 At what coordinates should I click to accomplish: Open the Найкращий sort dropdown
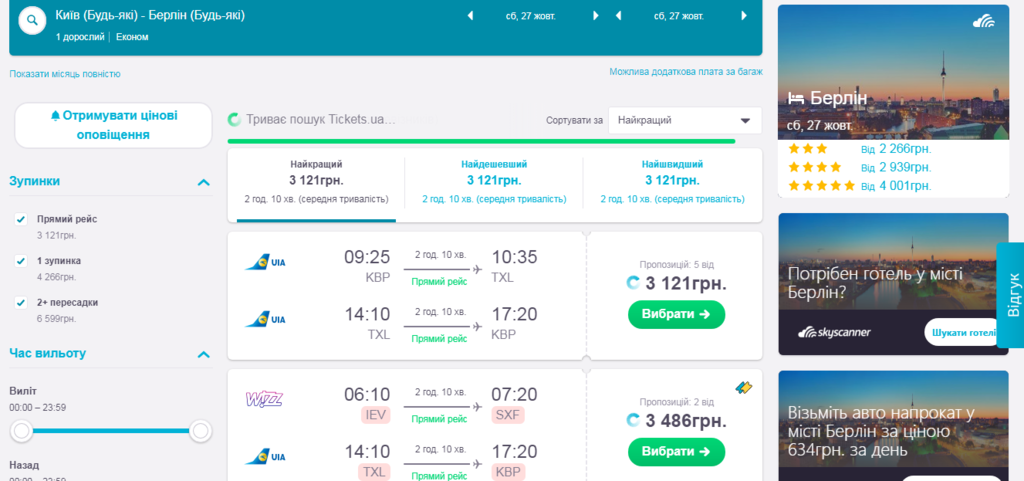[x=684, y=121]
